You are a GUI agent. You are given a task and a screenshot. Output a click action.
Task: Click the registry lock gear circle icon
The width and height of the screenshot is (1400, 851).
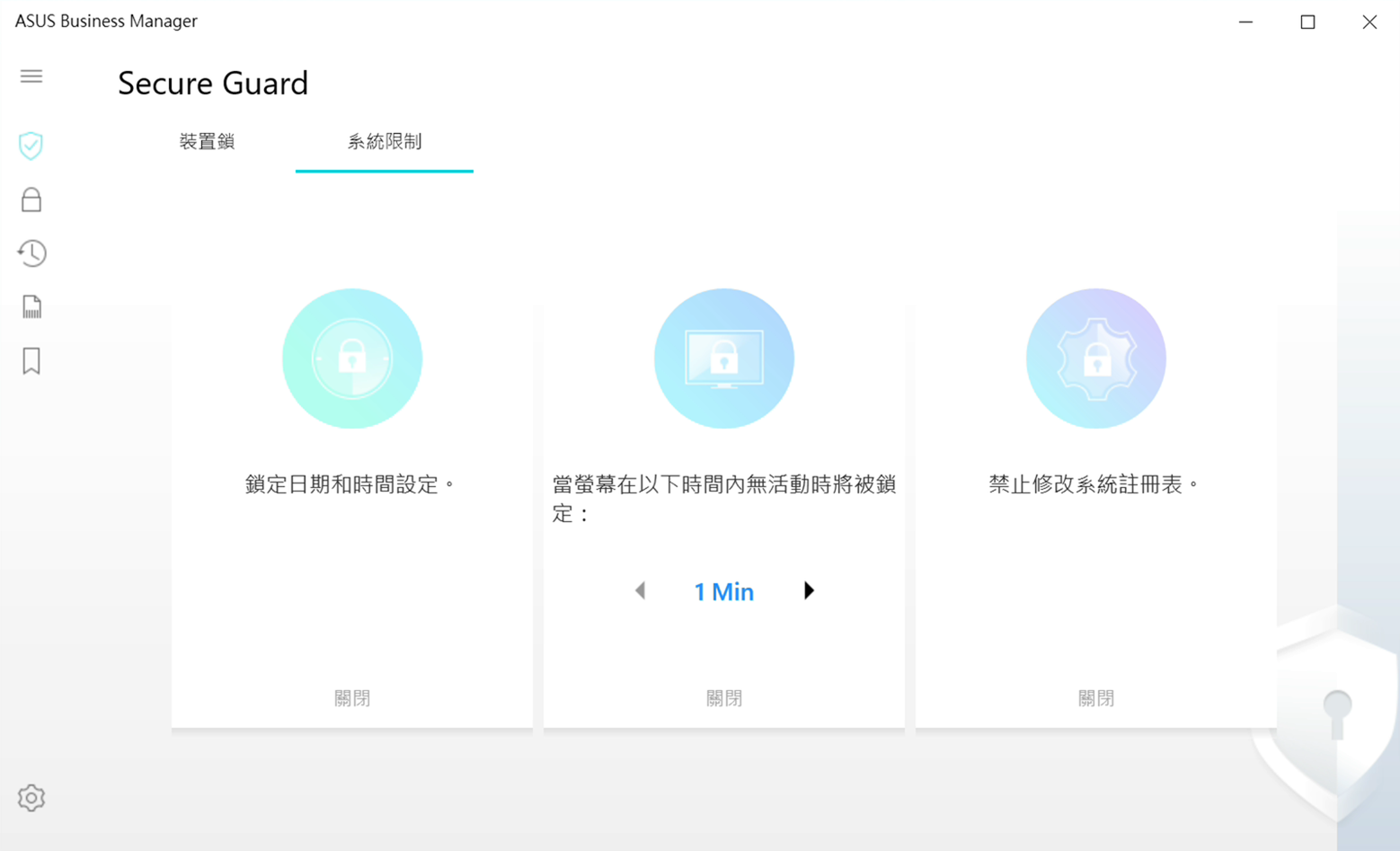click(x=1095, y=359)
